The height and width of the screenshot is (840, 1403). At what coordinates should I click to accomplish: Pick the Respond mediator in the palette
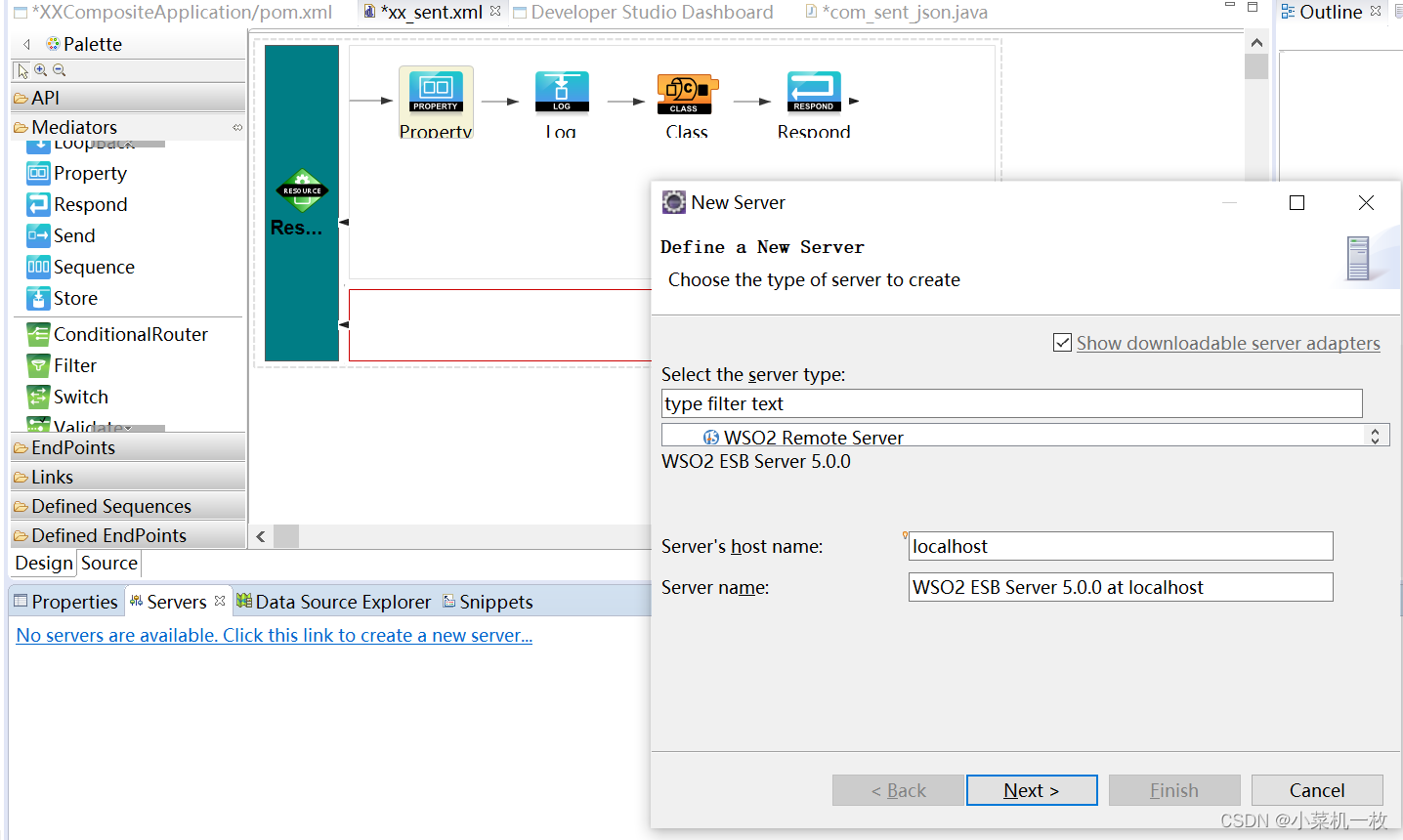point(78,204)
